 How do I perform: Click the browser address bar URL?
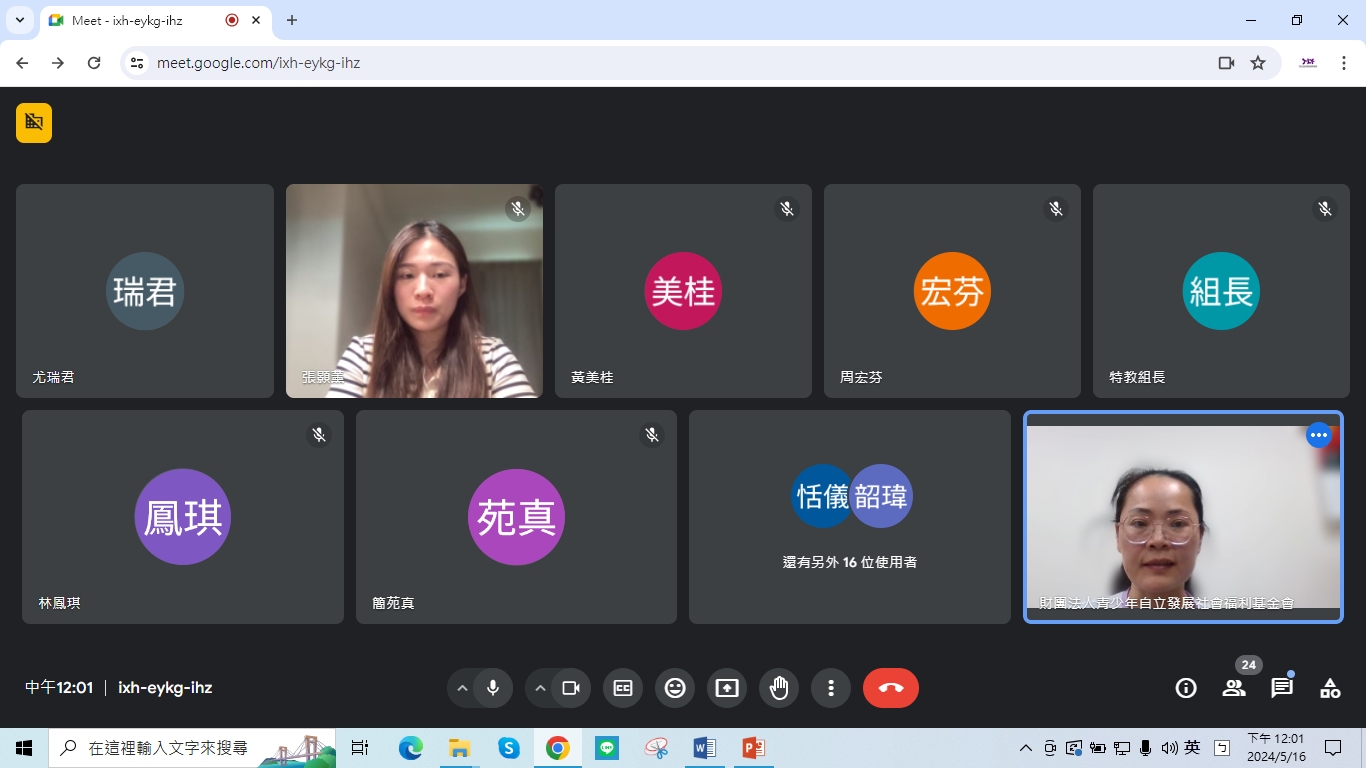(x=259, y=63)
